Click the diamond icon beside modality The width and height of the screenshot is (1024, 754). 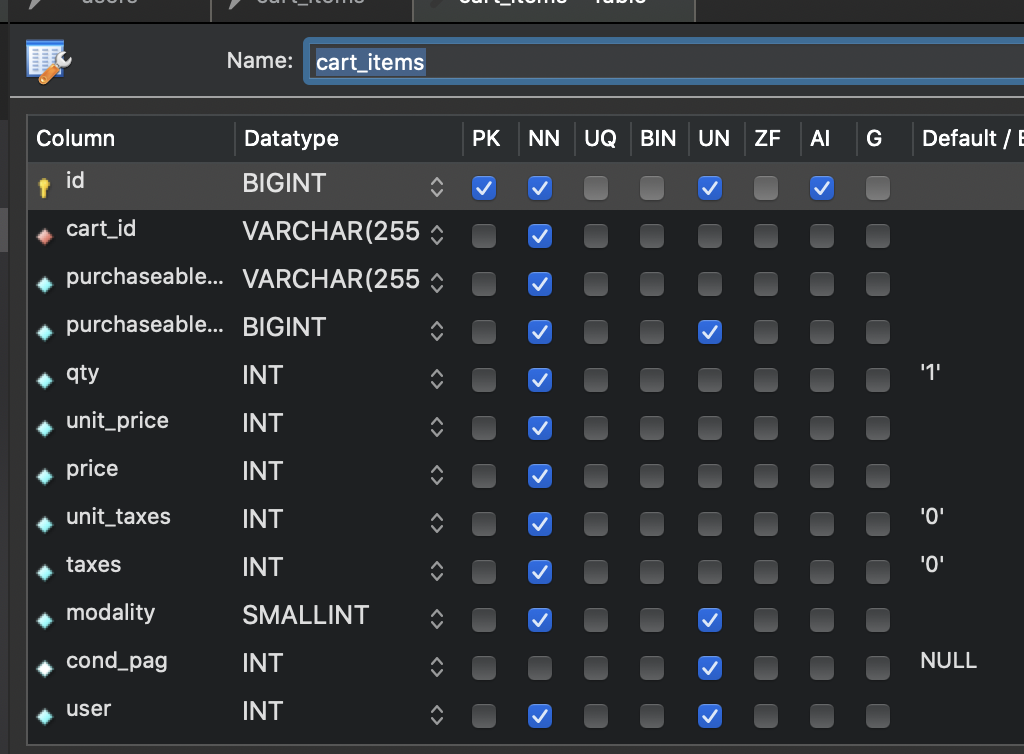[x=44, y=620]
